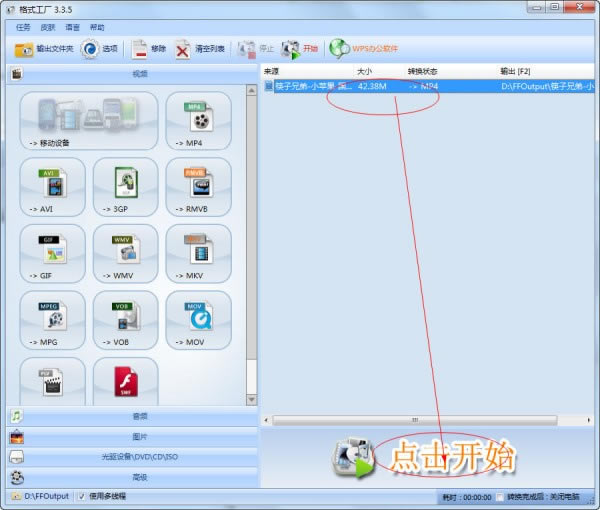Choose the -> MPG format tile
This screenshot has width=600, height=510.
tap(52, 320)
